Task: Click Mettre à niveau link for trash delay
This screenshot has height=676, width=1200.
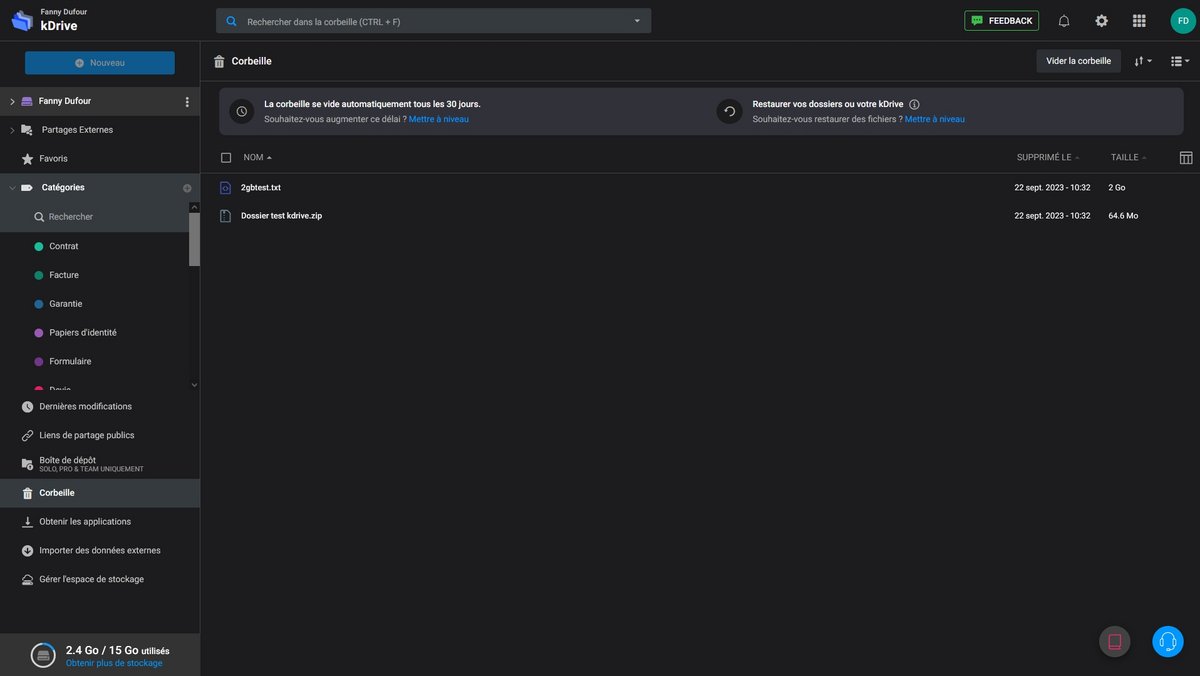Action: click(439, 119)
